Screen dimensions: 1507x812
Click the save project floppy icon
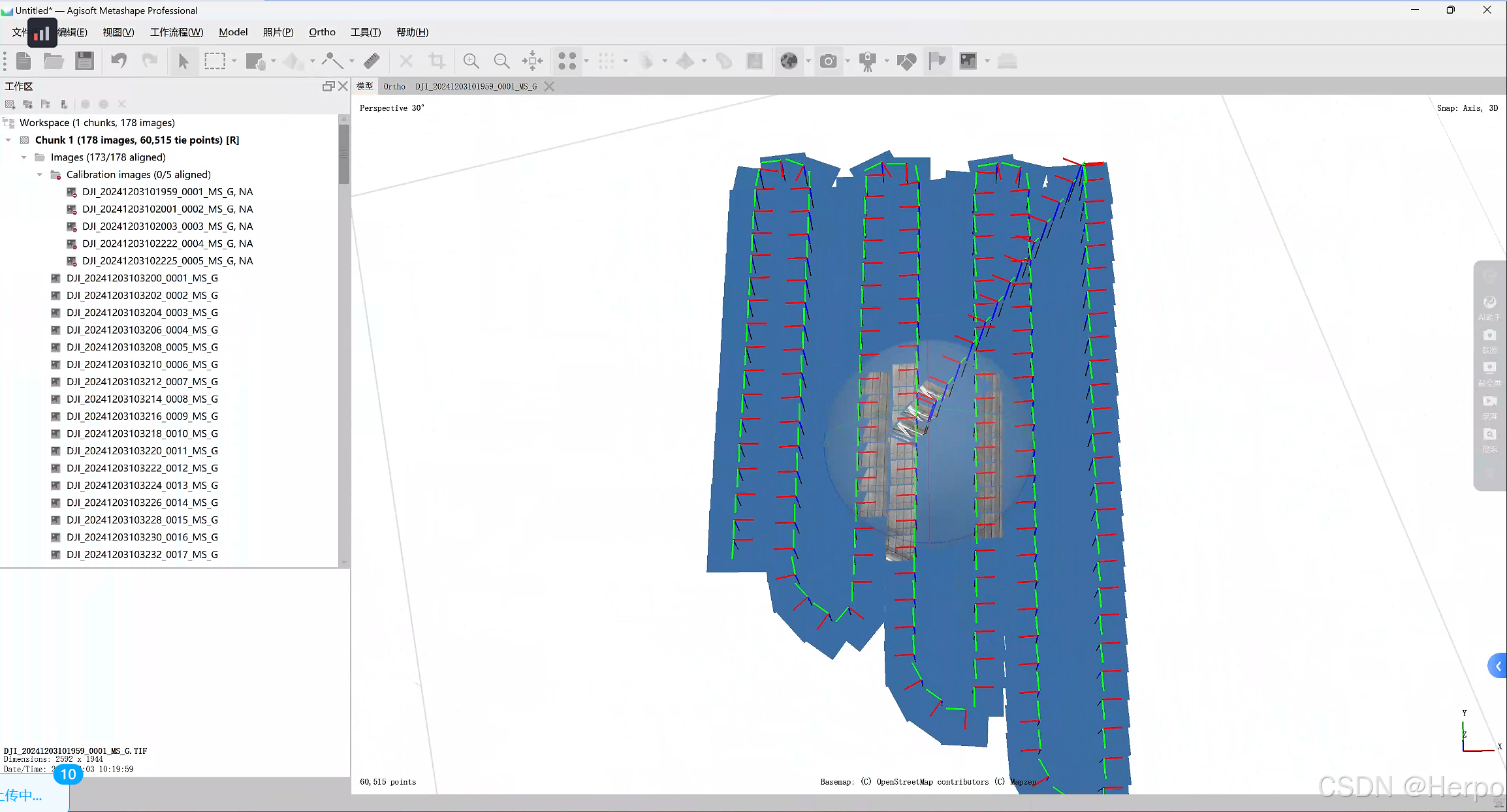(x=84, y=61)
